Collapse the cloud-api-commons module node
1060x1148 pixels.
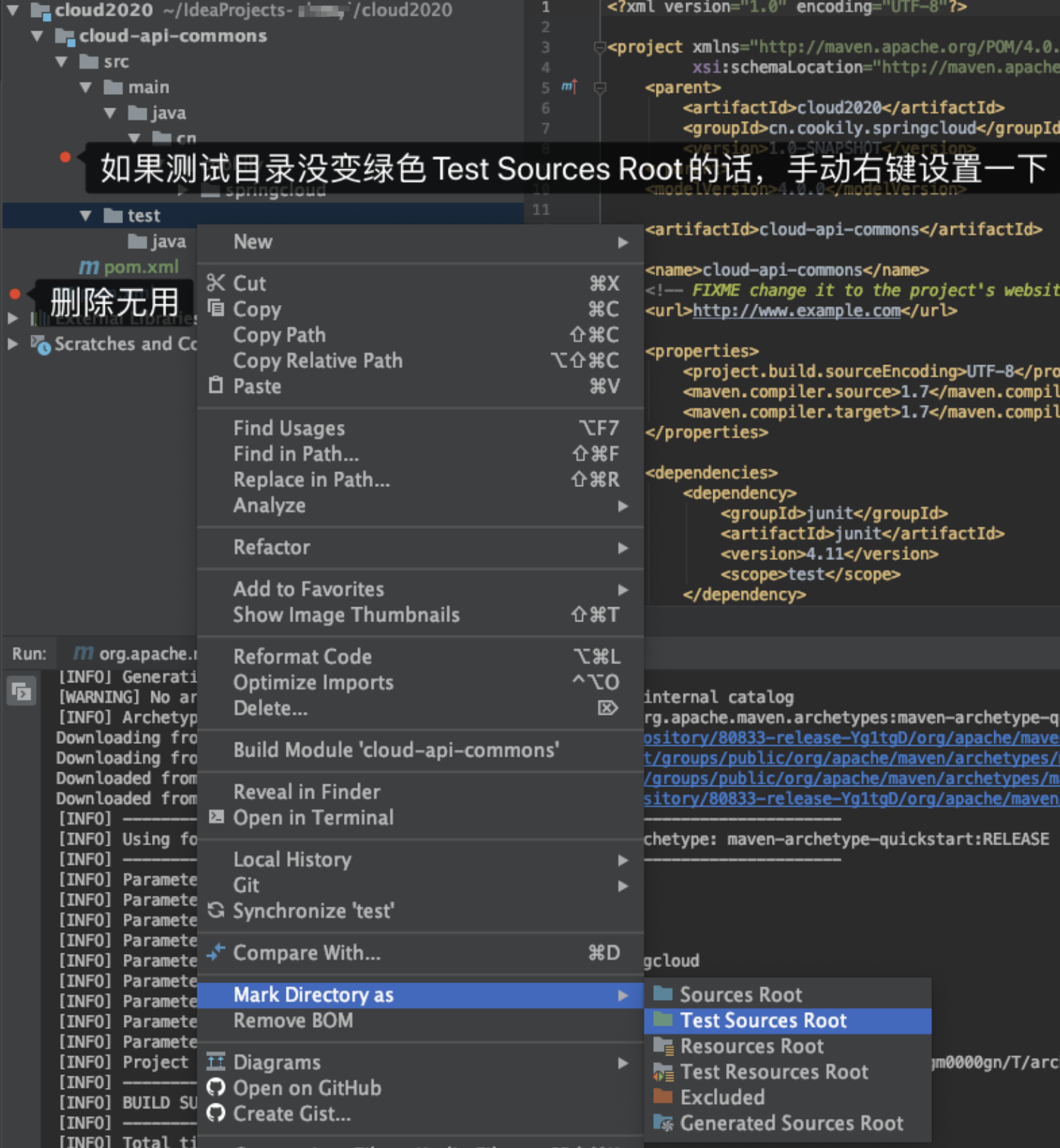[38, 35]
